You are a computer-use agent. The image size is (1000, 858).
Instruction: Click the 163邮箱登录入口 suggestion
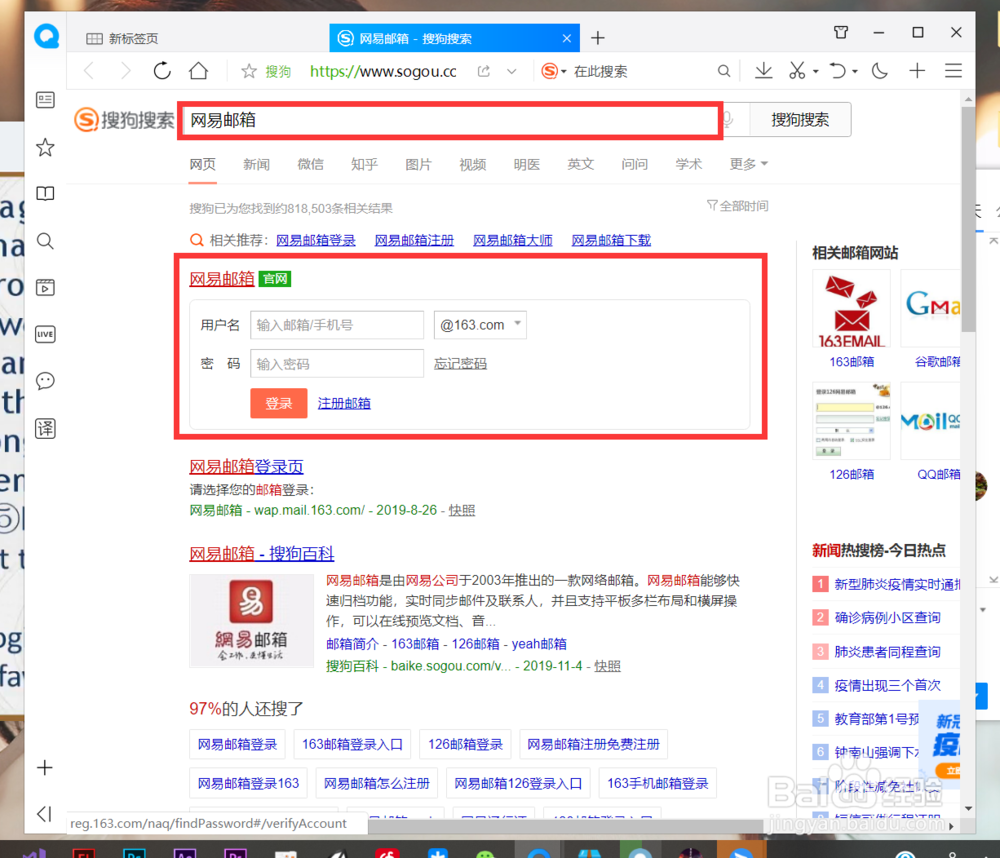tap(352, 744)
